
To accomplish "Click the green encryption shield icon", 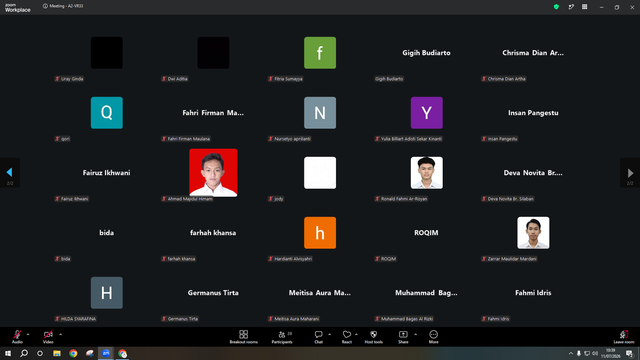I will (x=556, y=7).
